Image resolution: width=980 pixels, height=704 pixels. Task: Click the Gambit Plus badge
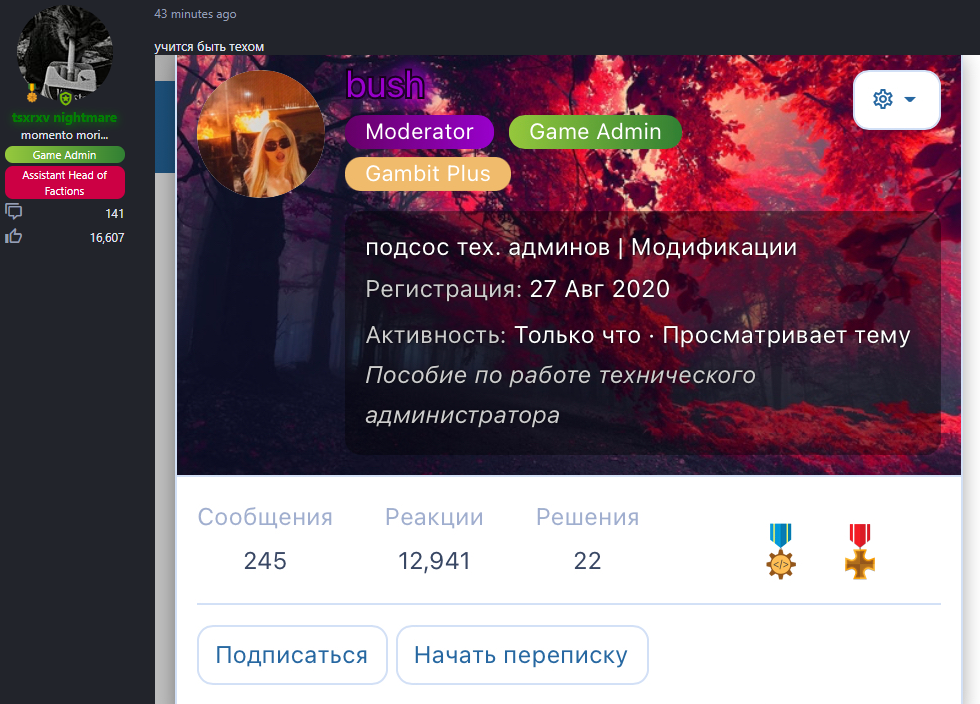pyautogui.click(x=428, y=173)
